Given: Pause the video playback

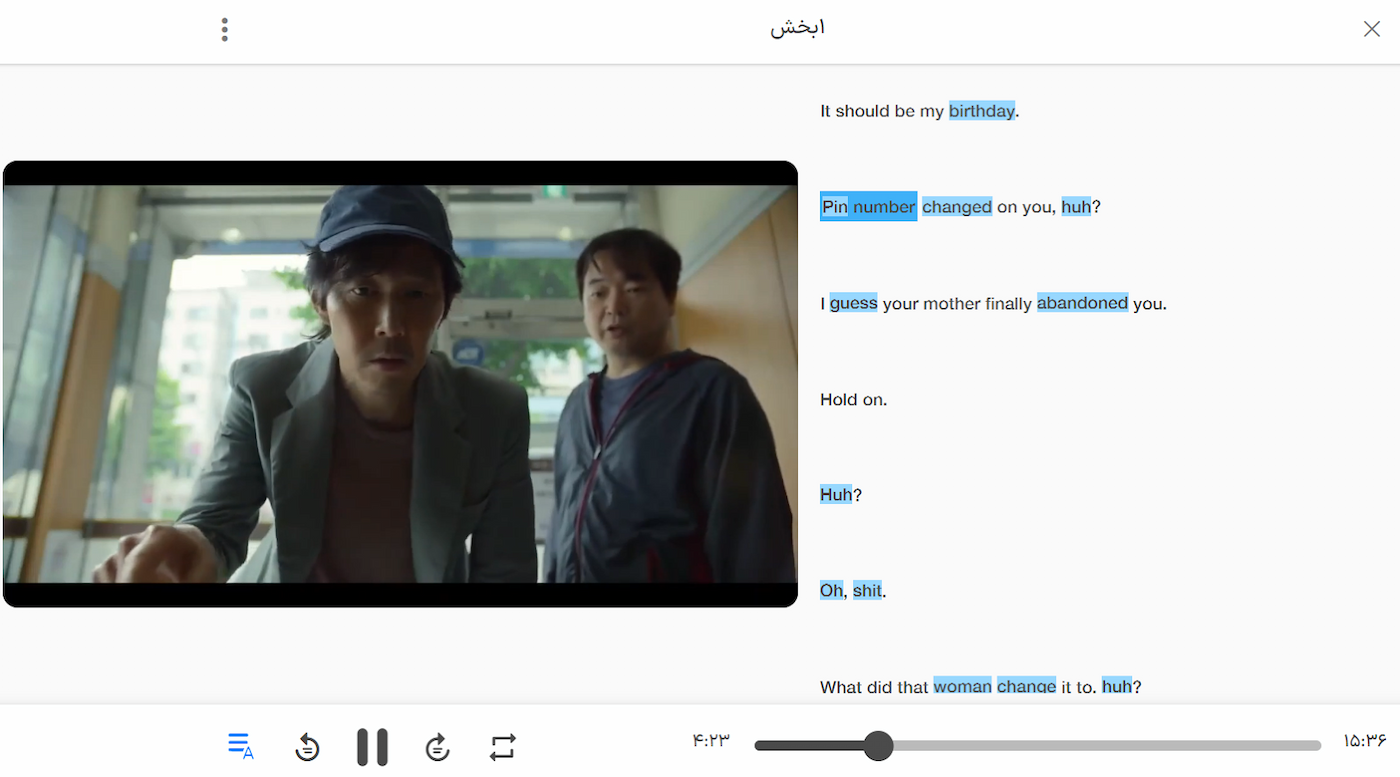Looking at the screenshot, I should click(x=372, y=747).
